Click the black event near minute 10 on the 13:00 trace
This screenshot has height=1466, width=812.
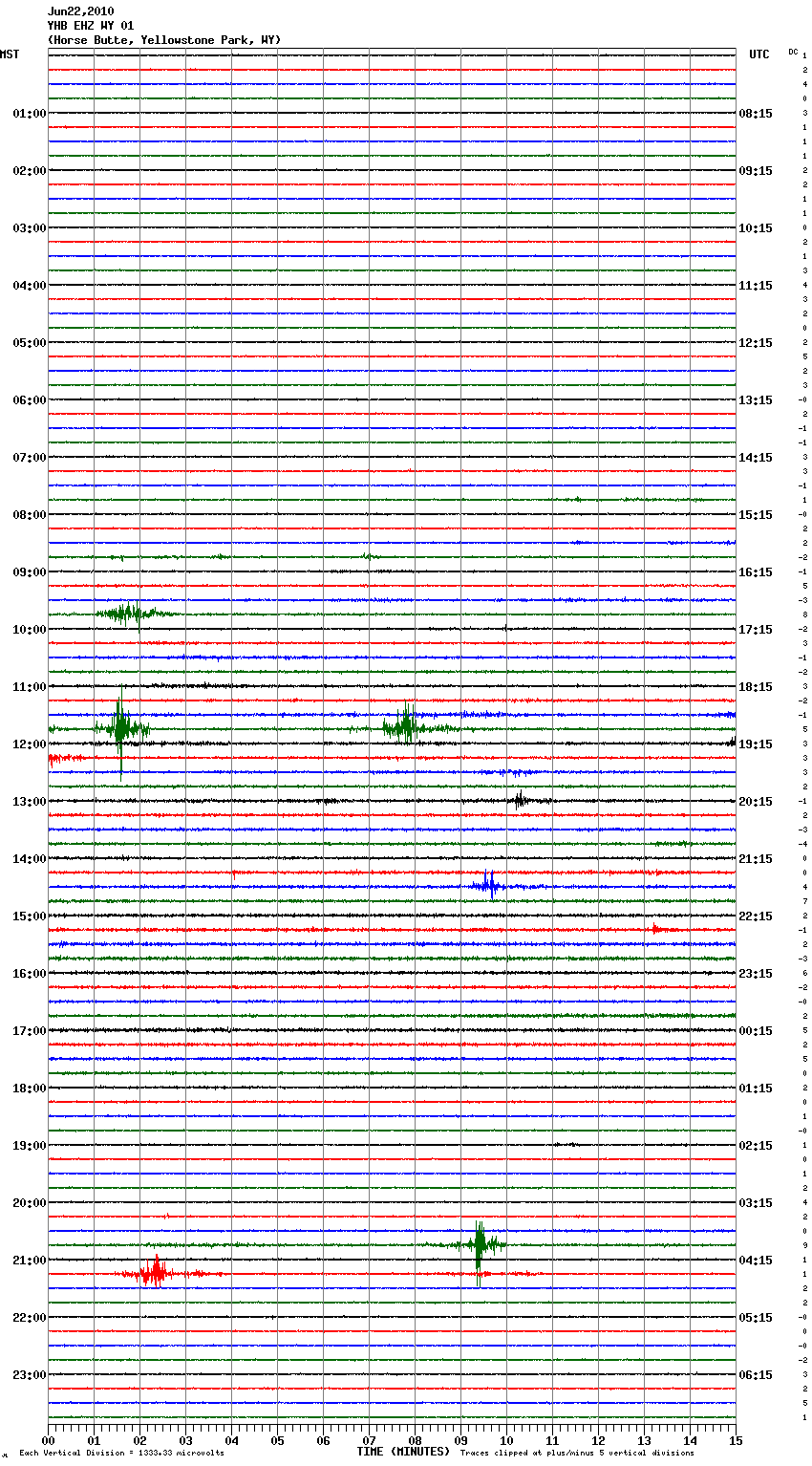pyautogui.click(x=521, y=800)
